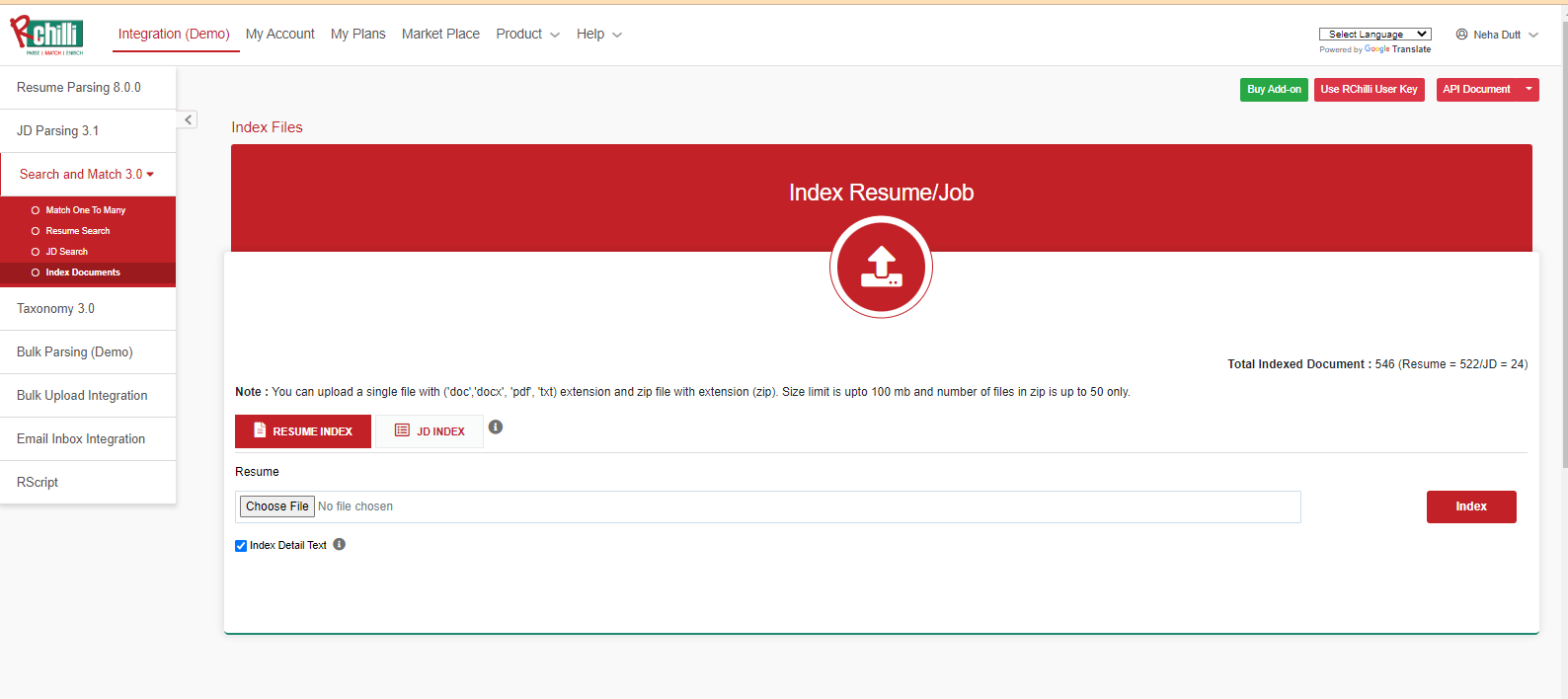This screenshot has height=699, width=1568.
Task: Click the resume file input field
Action: [768, 506]
